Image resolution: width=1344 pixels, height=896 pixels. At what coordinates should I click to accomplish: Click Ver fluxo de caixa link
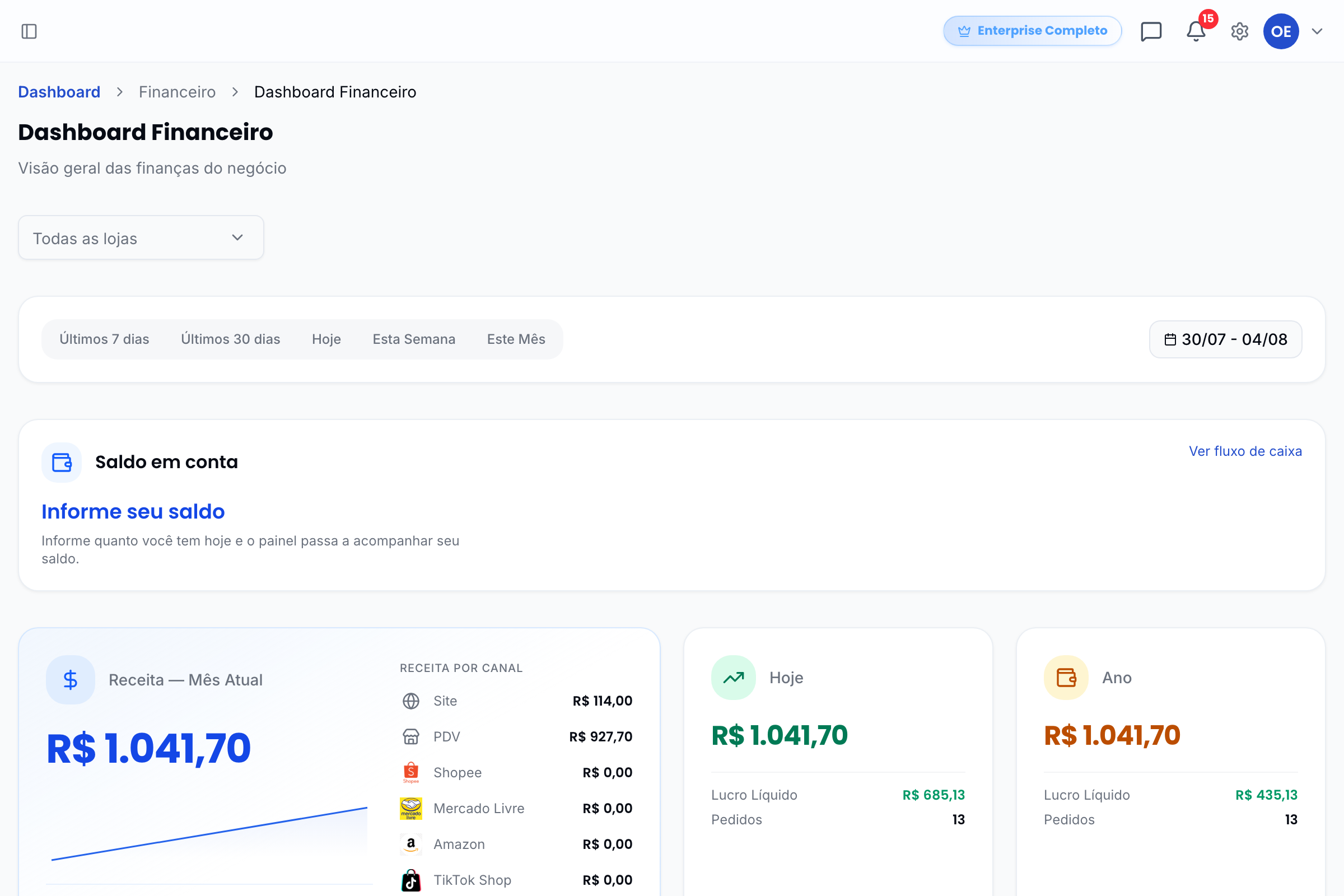point(1245,451)
